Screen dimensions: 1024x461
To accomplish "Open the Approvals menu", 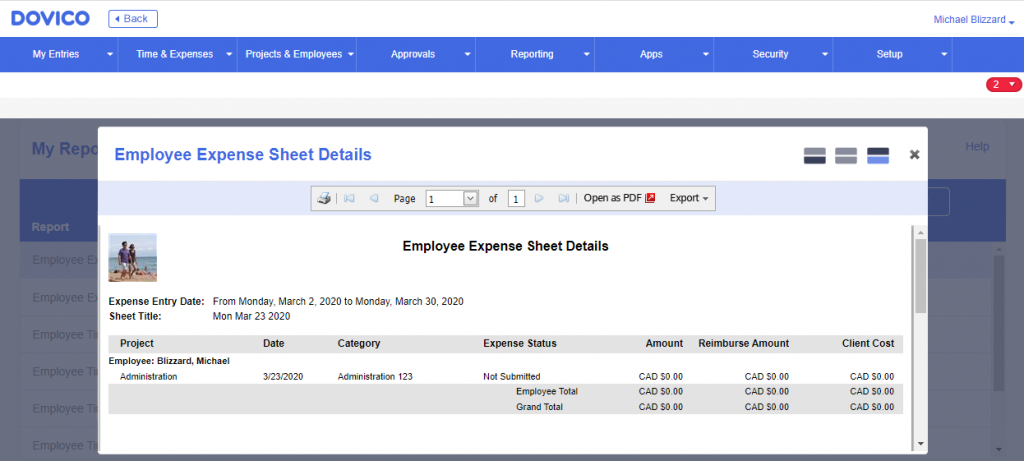I will pyautogui.click(x=413, y=54).
